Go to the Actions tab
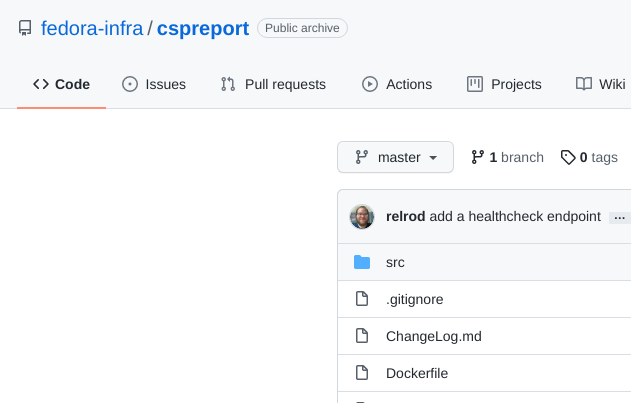Image resolution: width=631 pixels, height=403 pixels. point(397,84)
